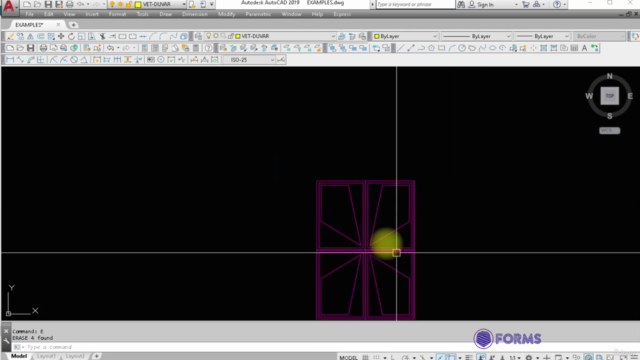Select the Extend tool
This screenshot has width=640, height=360.
[x=112, y=36]
